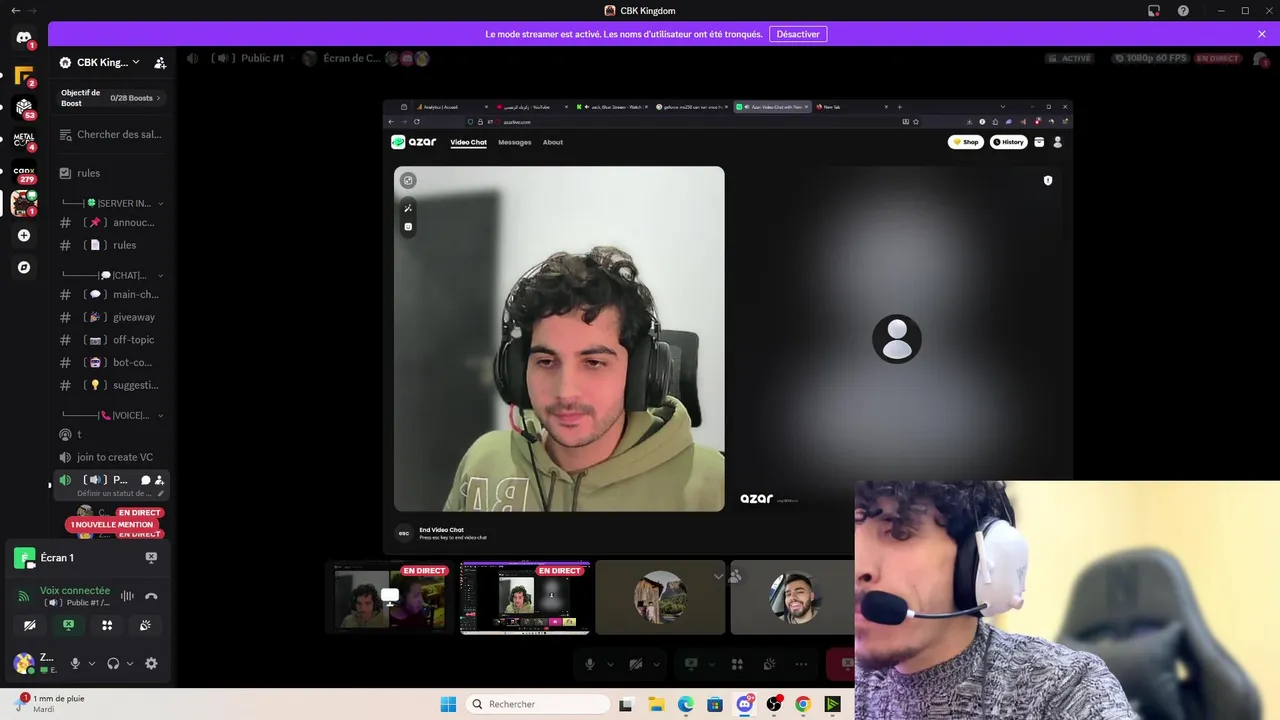Open Chrome from Windows taskbar
The image size is (1280, 720).
(x=802, y=704)
